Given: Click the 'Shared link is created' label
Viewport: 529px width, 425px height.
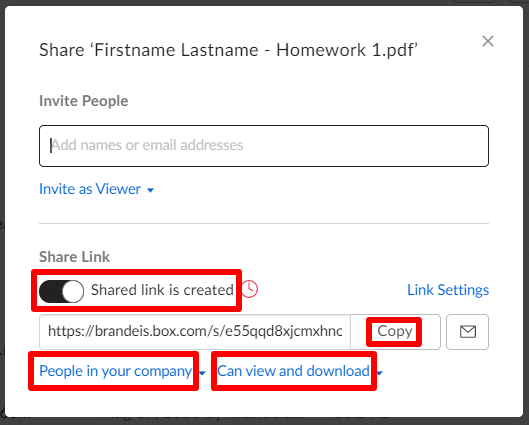Looking at the screenshot, I should [162, 290].
